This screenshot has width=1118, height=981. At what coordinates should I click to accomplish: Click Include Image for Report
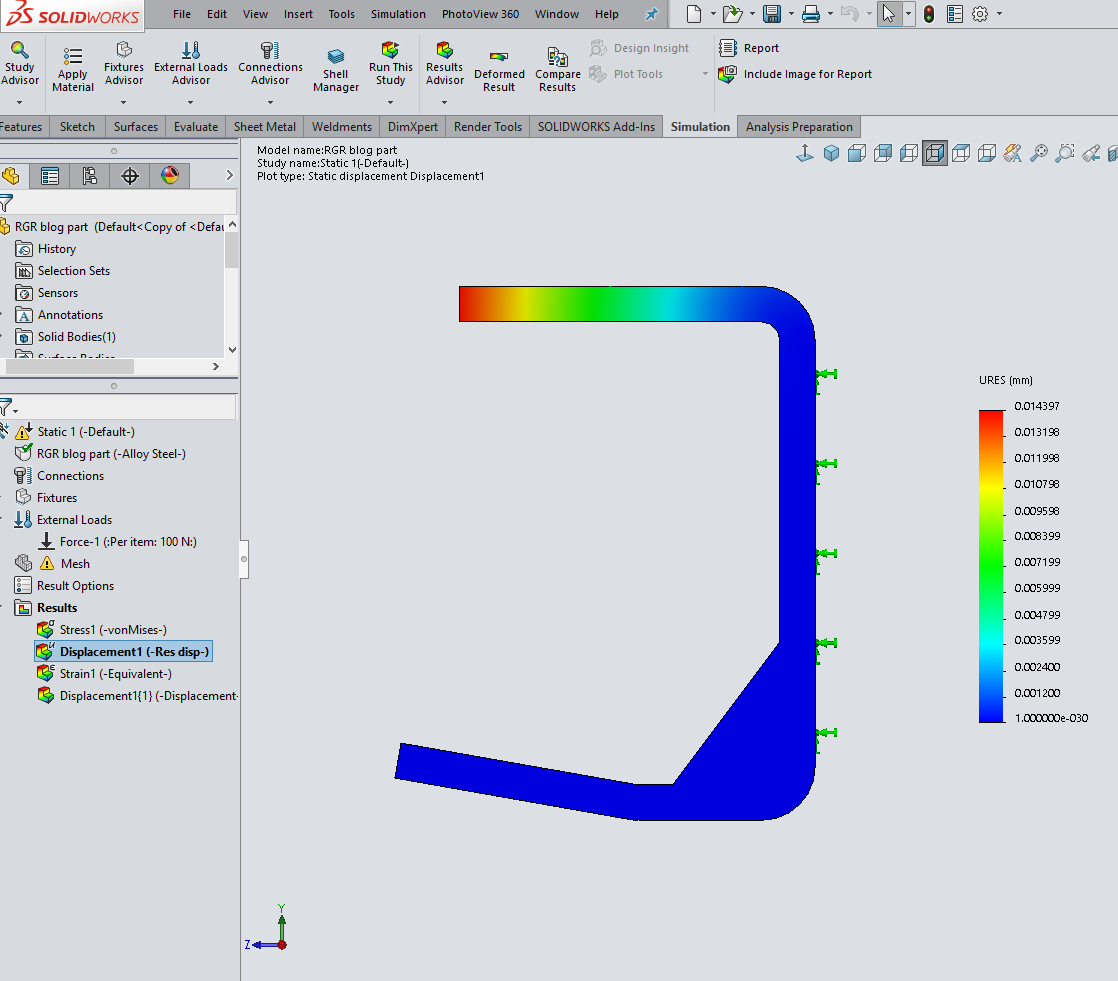[795, 74]
